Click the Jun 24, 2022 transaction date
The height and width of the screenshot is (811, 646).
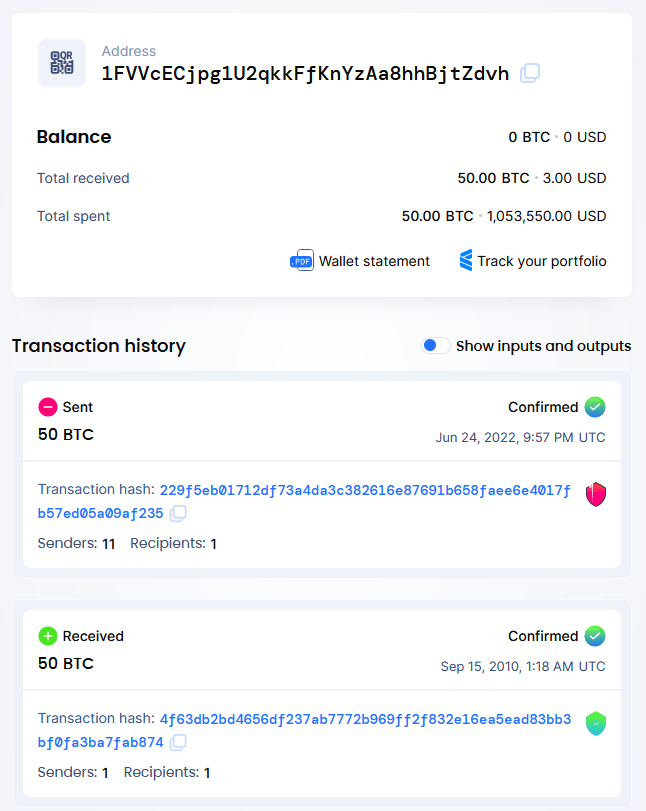(520, 437)
